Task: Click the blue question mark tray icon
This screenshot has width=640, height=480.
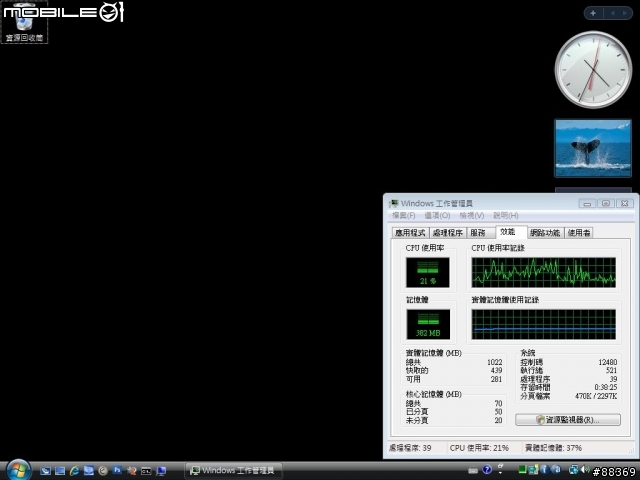Action: coord(487,470)
